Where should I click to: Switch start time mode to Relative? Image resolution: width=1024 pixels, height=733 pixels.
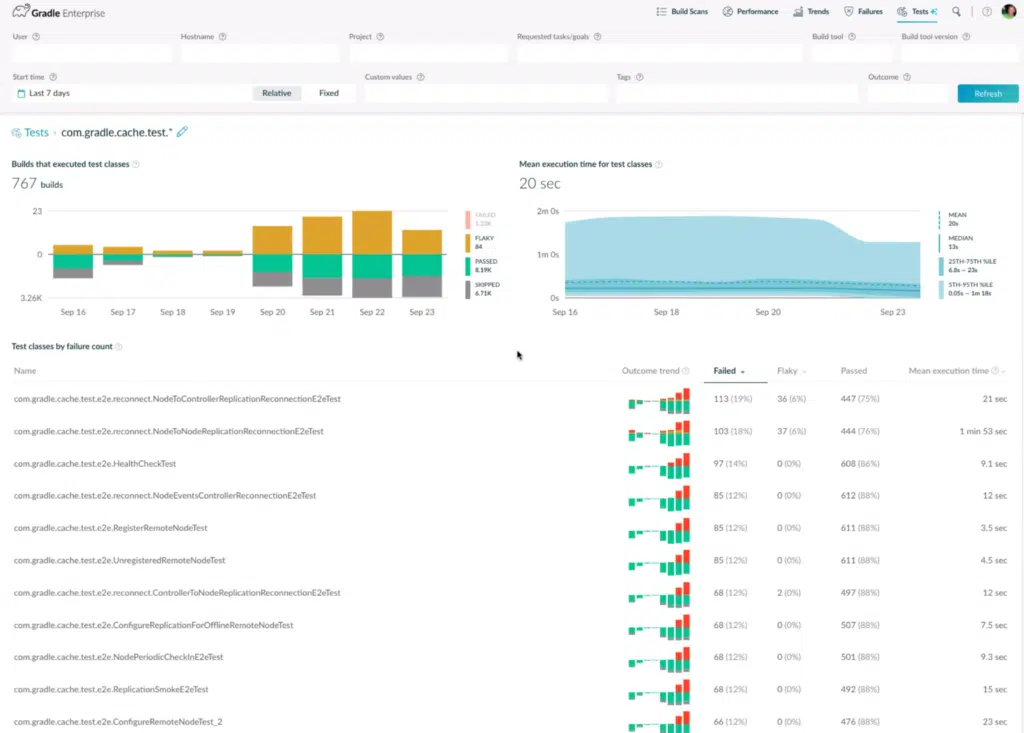coord(277,93)
